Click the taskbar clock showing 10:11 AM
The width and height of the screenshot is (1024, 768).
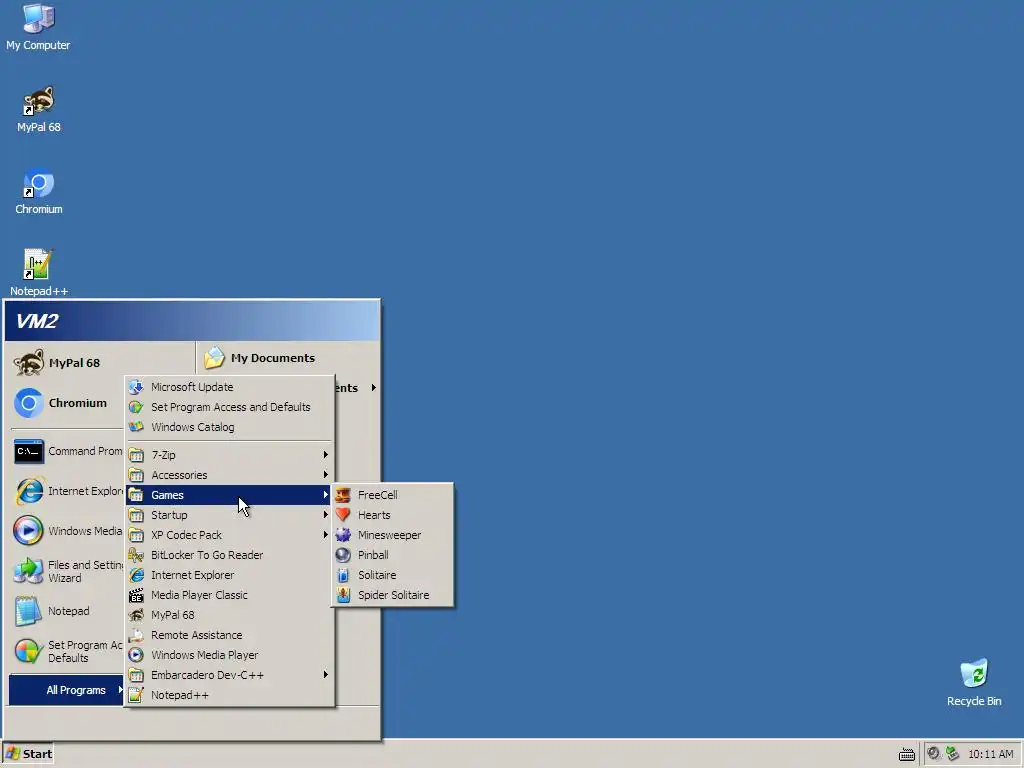click(990, 754)
